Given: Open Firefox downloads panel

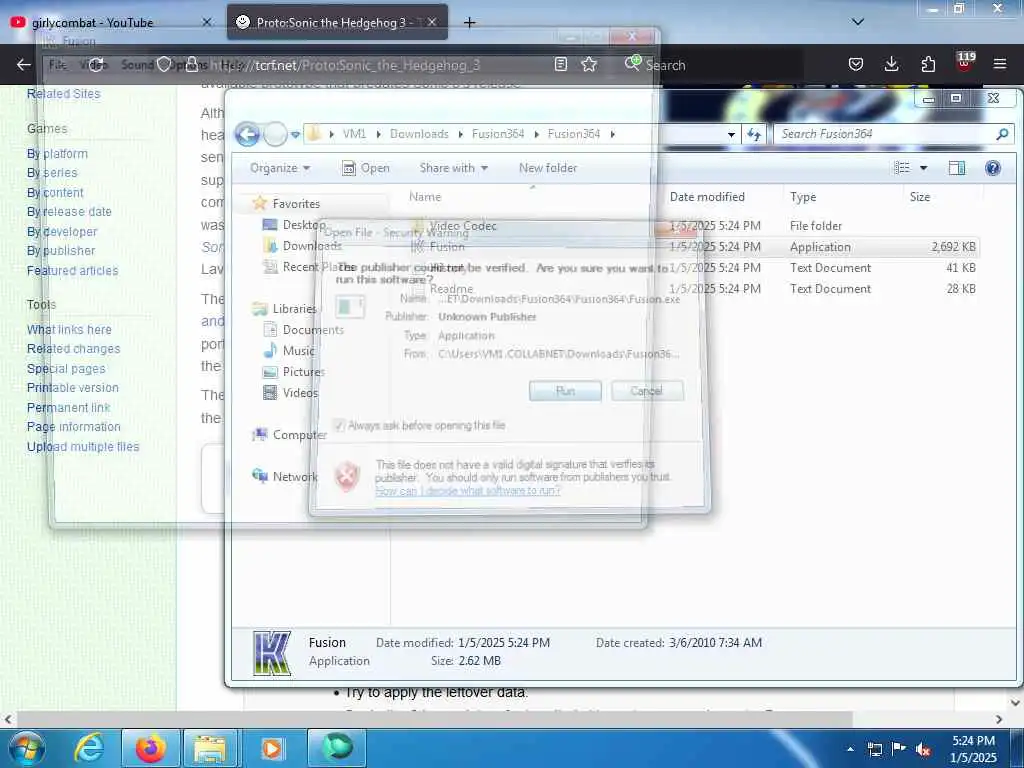Looking at the screenshot, I should [891, 64].
